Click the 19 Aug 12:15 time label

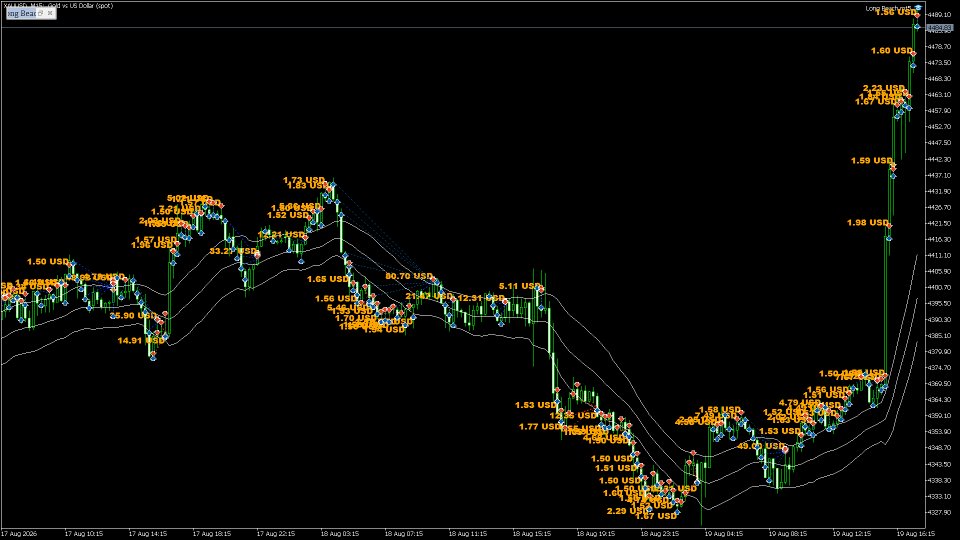coord(851,534)
